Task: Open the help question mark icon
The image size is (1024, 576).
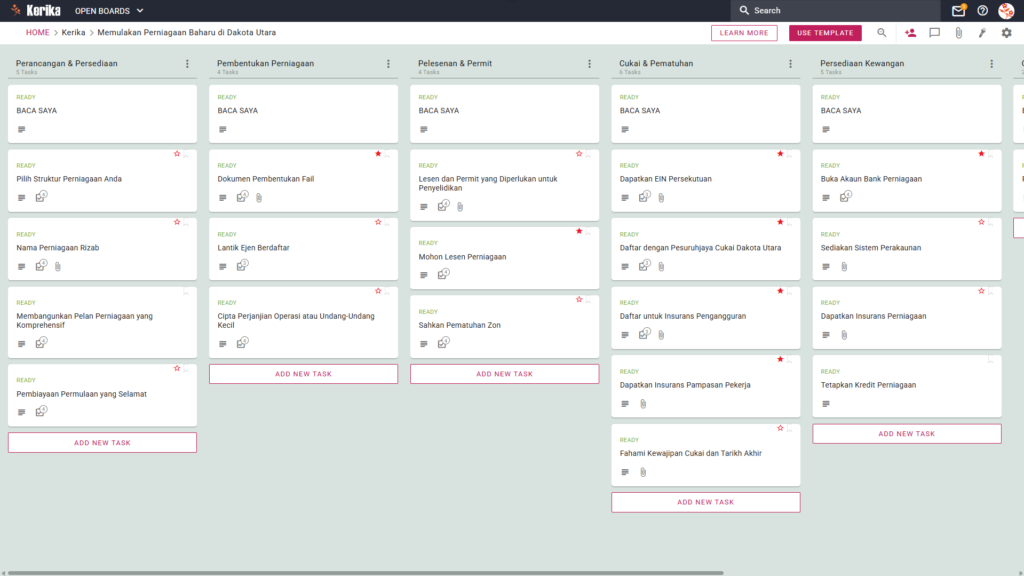Action: click(982, 10)
